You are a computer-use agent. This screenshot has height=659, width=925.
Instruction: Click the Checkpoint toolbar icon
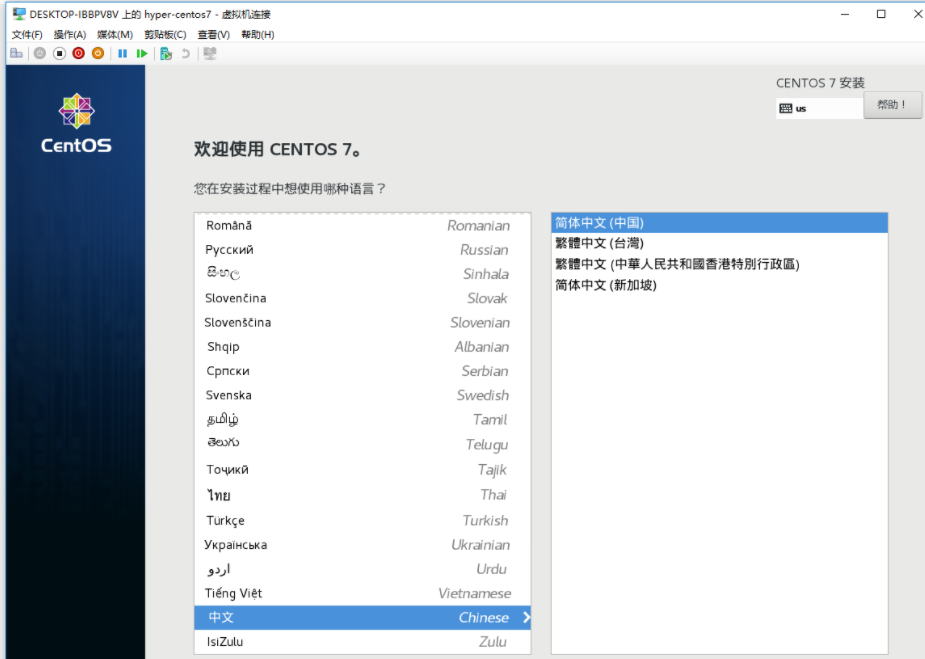point(166,54)
